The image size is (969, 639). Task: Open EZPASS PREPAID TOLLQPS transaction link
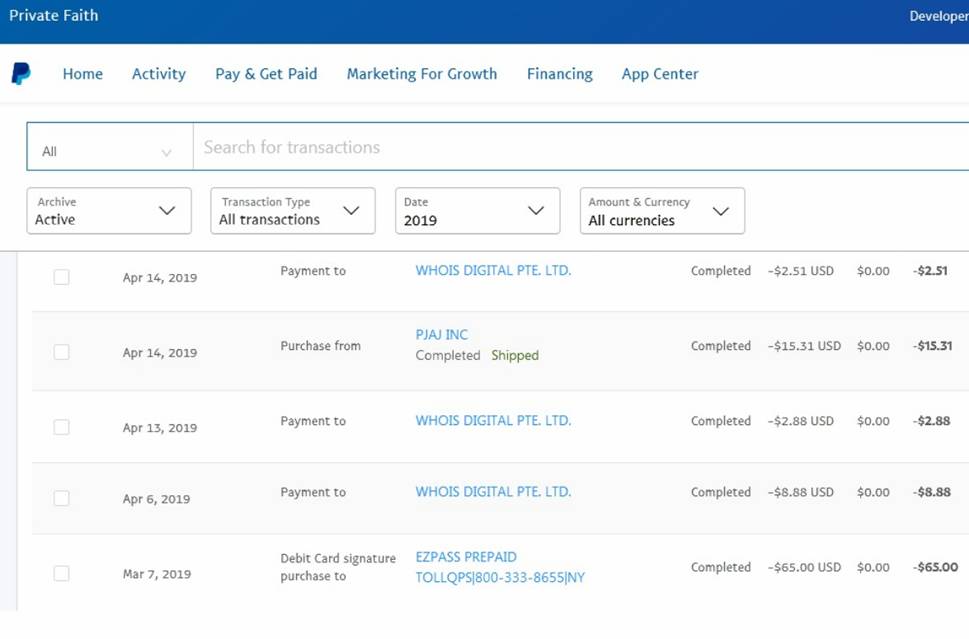pyautogui.click(x=500, y=567)
